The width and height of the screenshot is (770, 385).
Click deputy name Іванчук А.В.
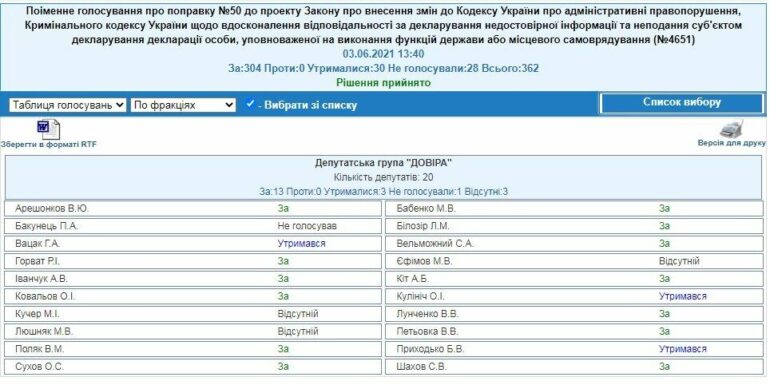tap(41, 279)
